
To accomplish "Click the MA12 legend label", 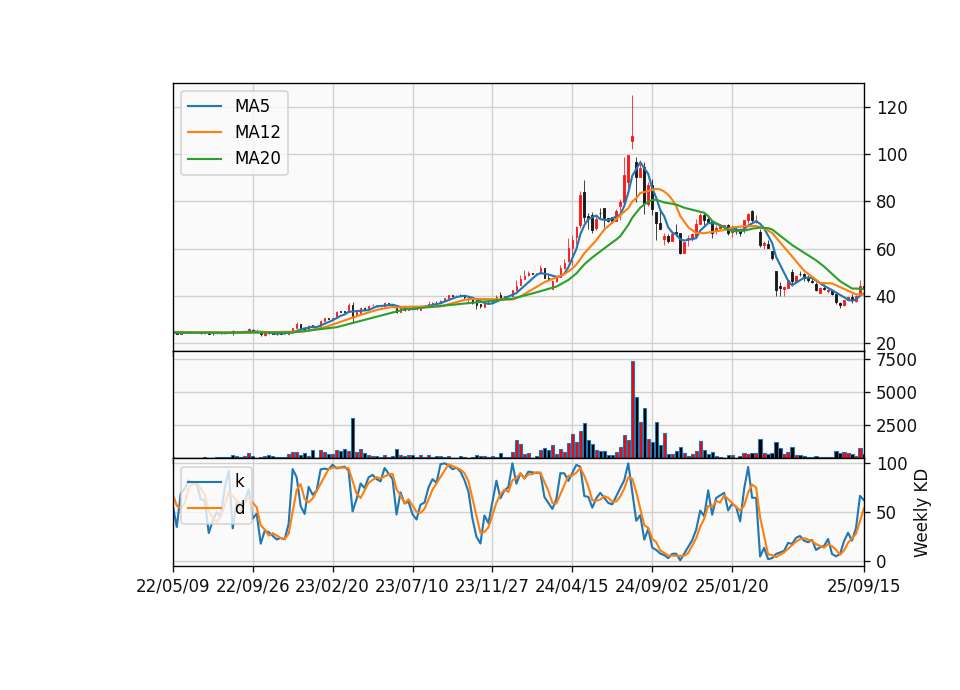I will pyautogui.click(x=257, y=132).
